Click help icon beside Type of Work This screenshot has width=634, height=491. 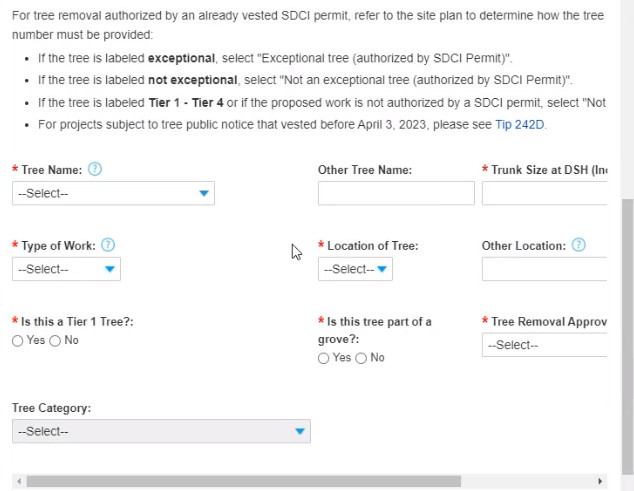108,245
